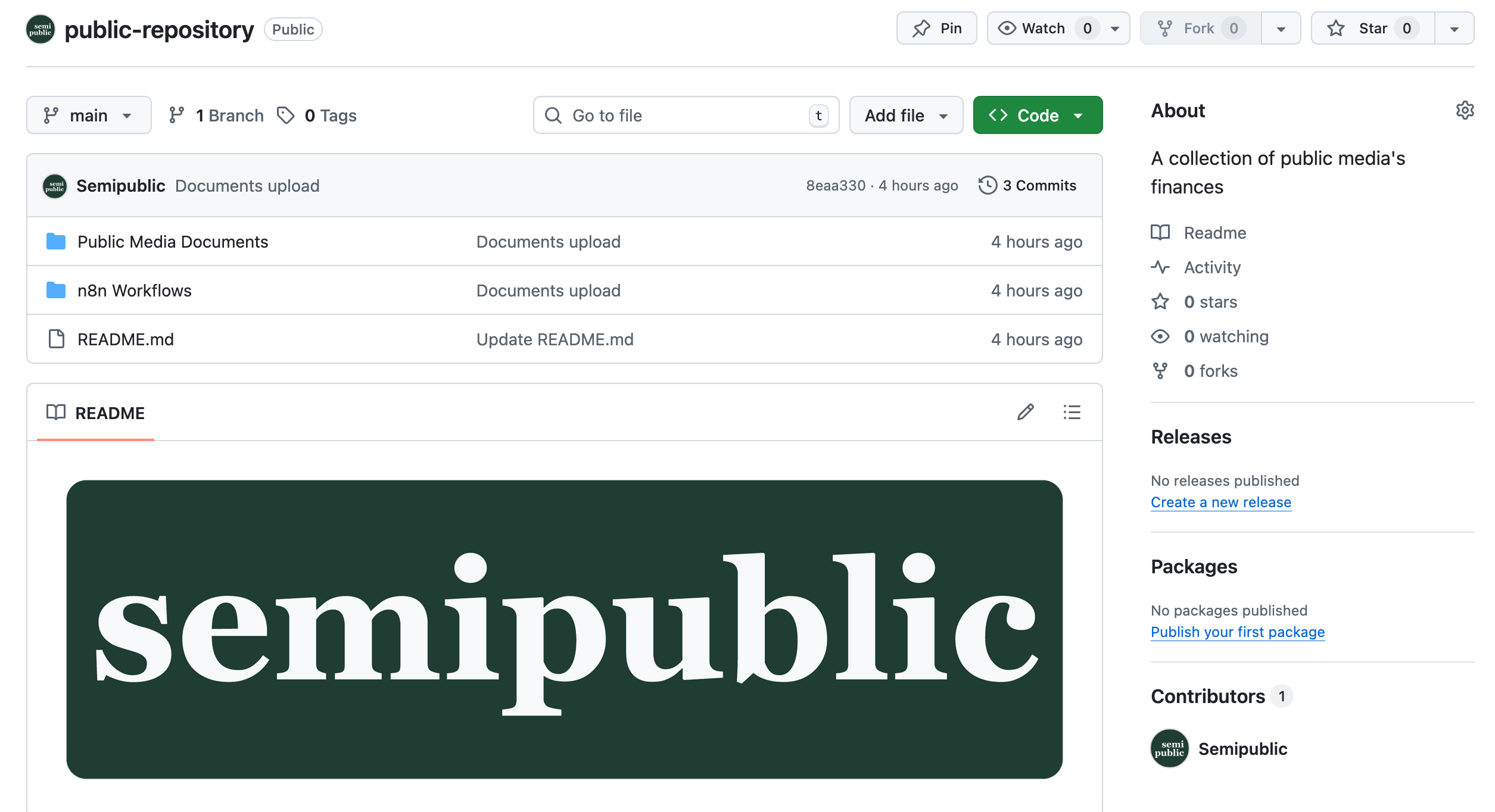Viewport: 1495px width, 812px height.
Task: Click the tag icon beside 0 Tags
Action: pos(286,115)
